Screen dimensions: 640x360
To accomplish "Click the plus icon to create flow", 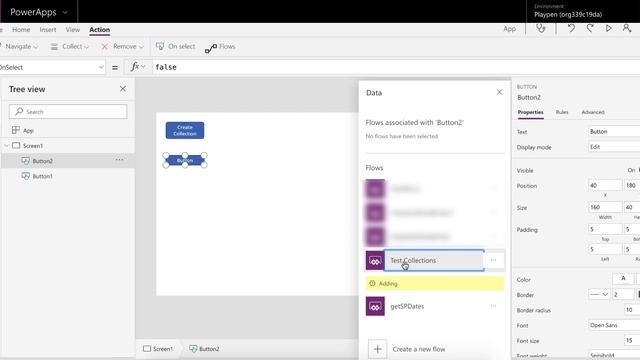I will click(x=378, y=349).
